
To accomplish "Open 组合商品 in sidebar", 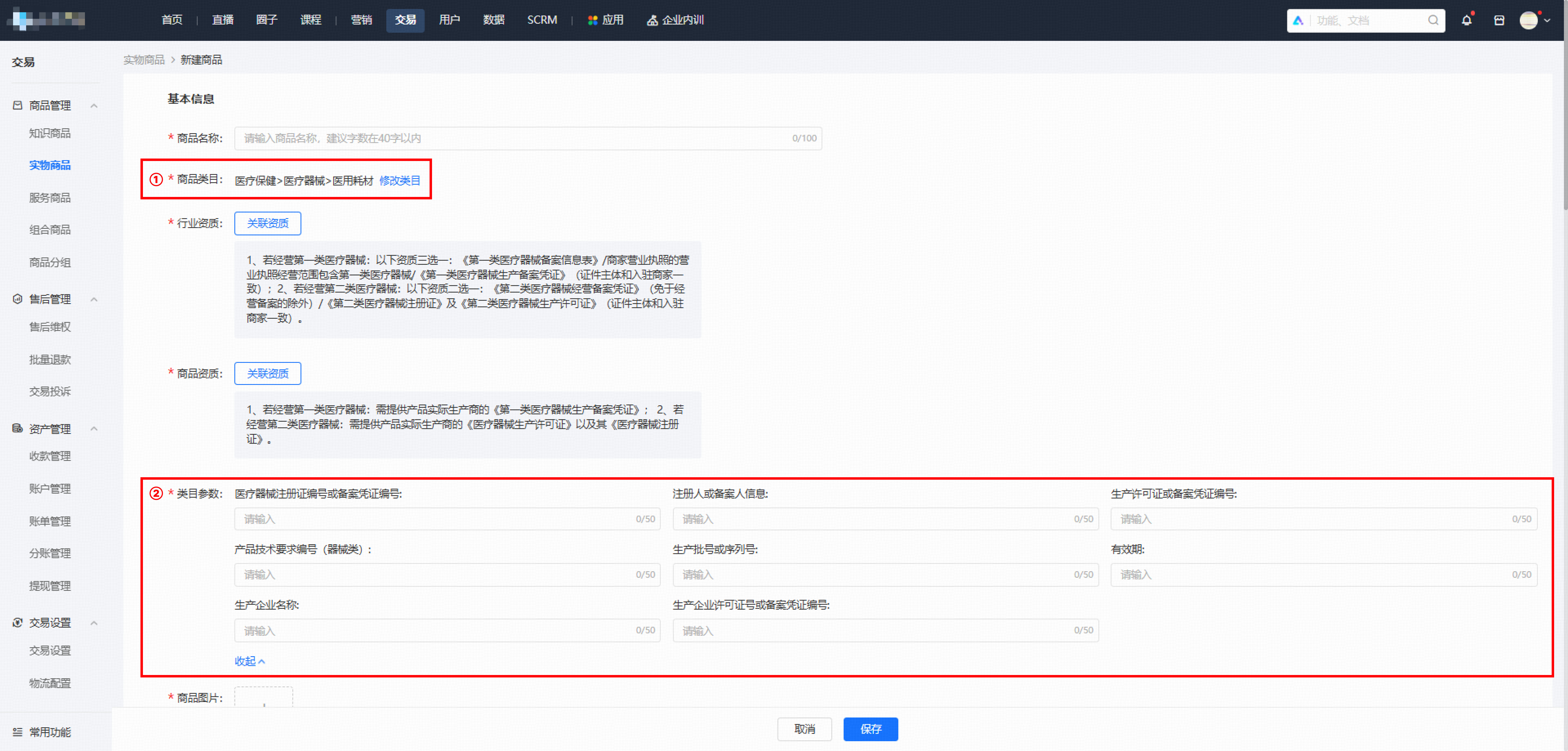I will (50, 230).
